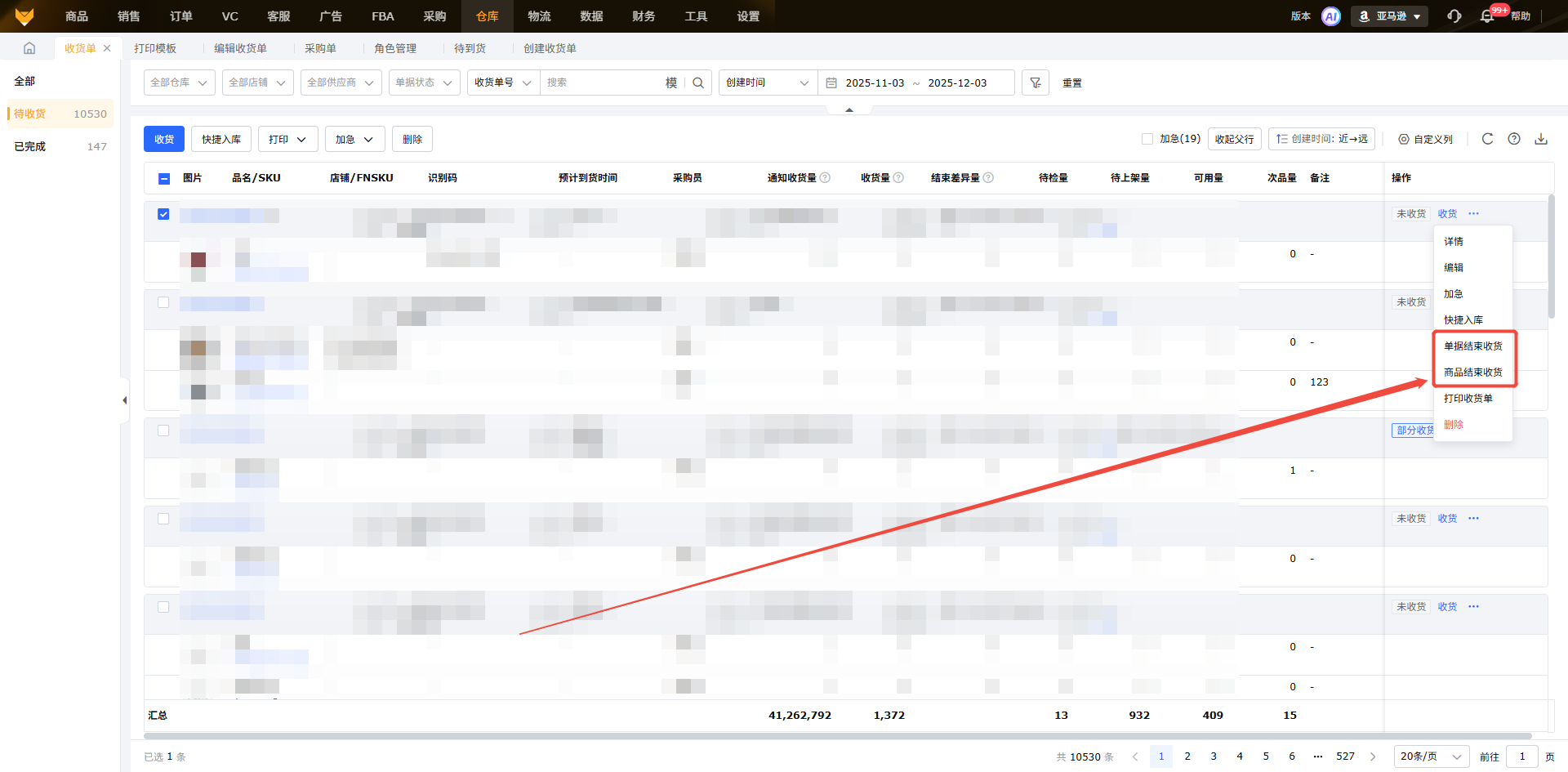The image size is (1568, 772).
Task: Open the 采购 top menu
Action: 435,16
